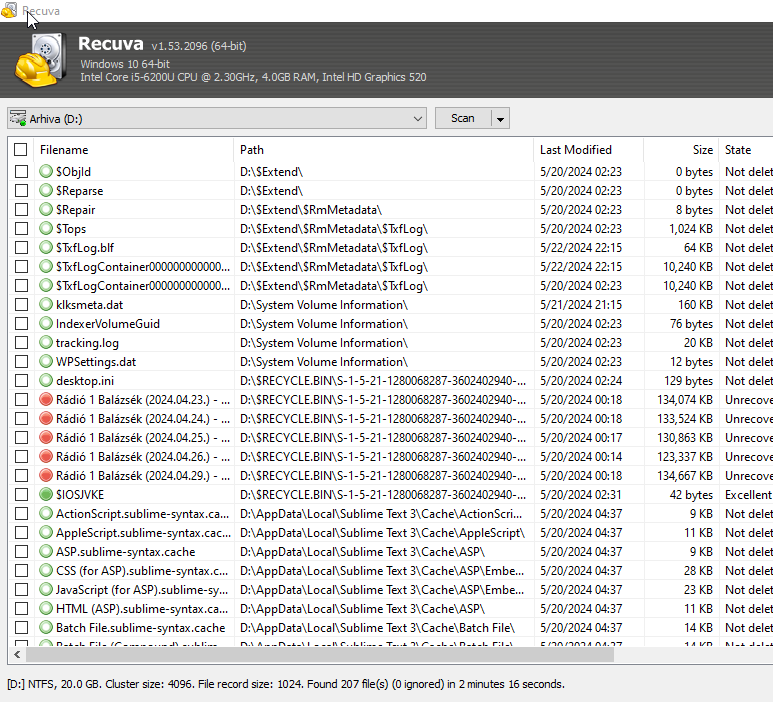Screen dimensions: 773x702
Task: Click status circle next to tracking.log
Action: [46, 342]
